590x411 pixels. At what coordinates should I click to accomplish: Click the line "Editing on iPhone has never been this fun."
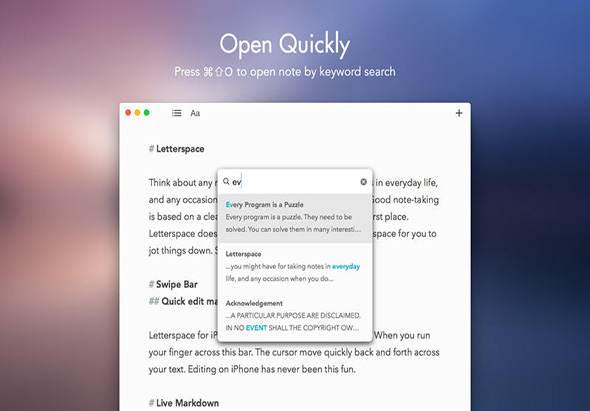point(272,369)
